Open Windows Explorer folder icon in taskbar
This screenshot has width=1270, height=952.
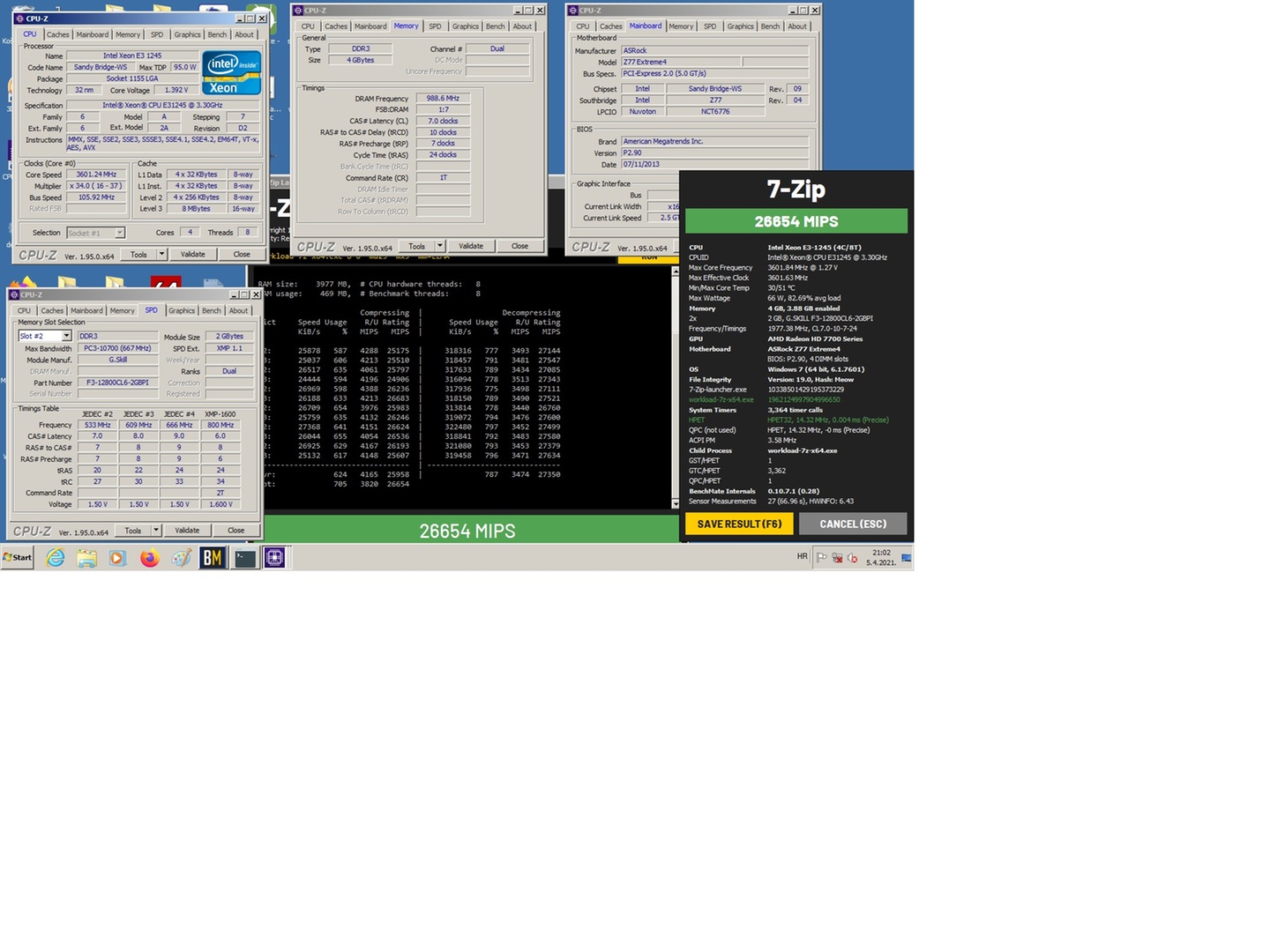point(86,557)
